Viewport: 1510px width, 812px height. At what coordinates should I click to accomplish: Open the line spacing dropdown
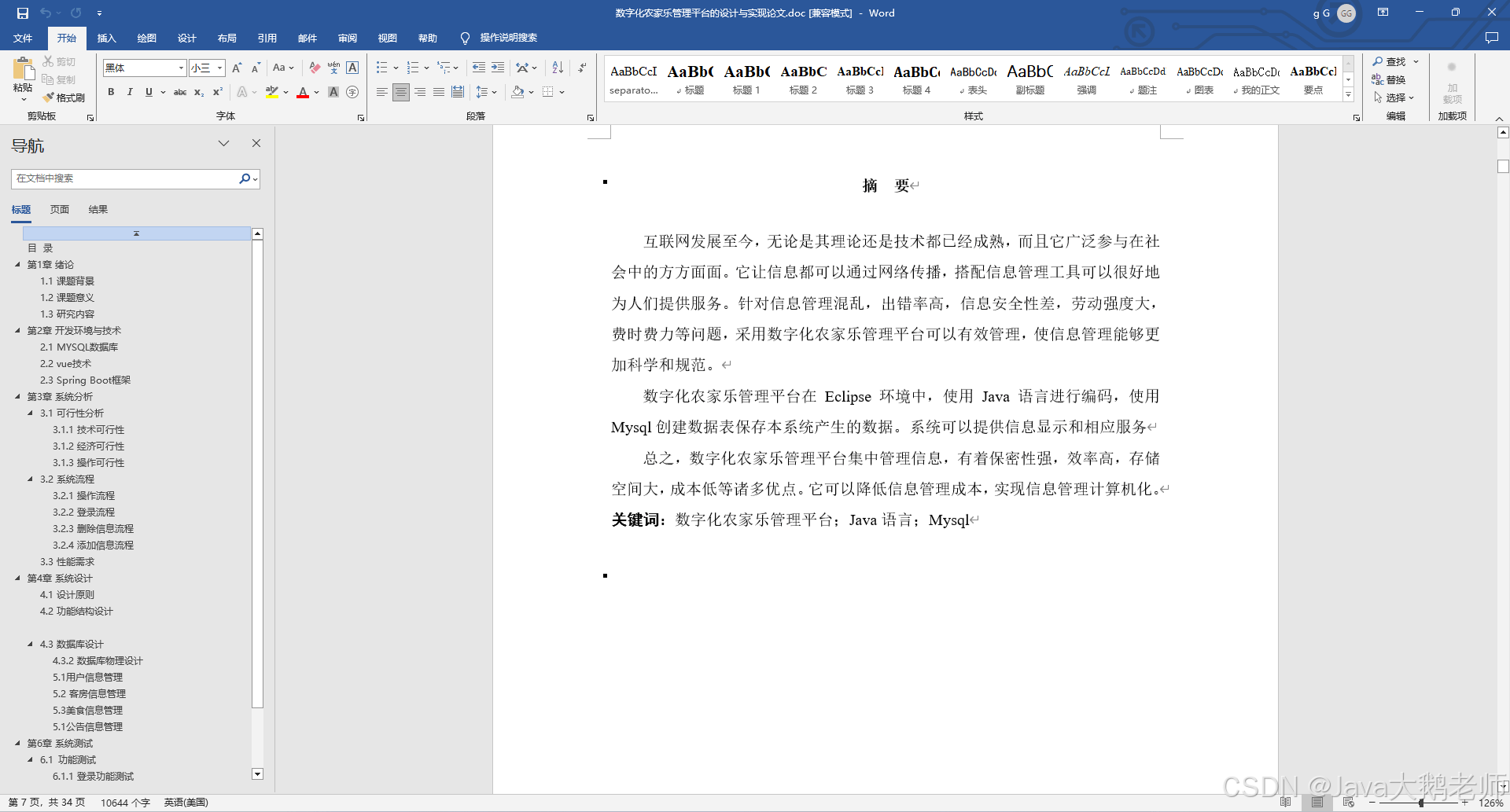click(486, 92)
